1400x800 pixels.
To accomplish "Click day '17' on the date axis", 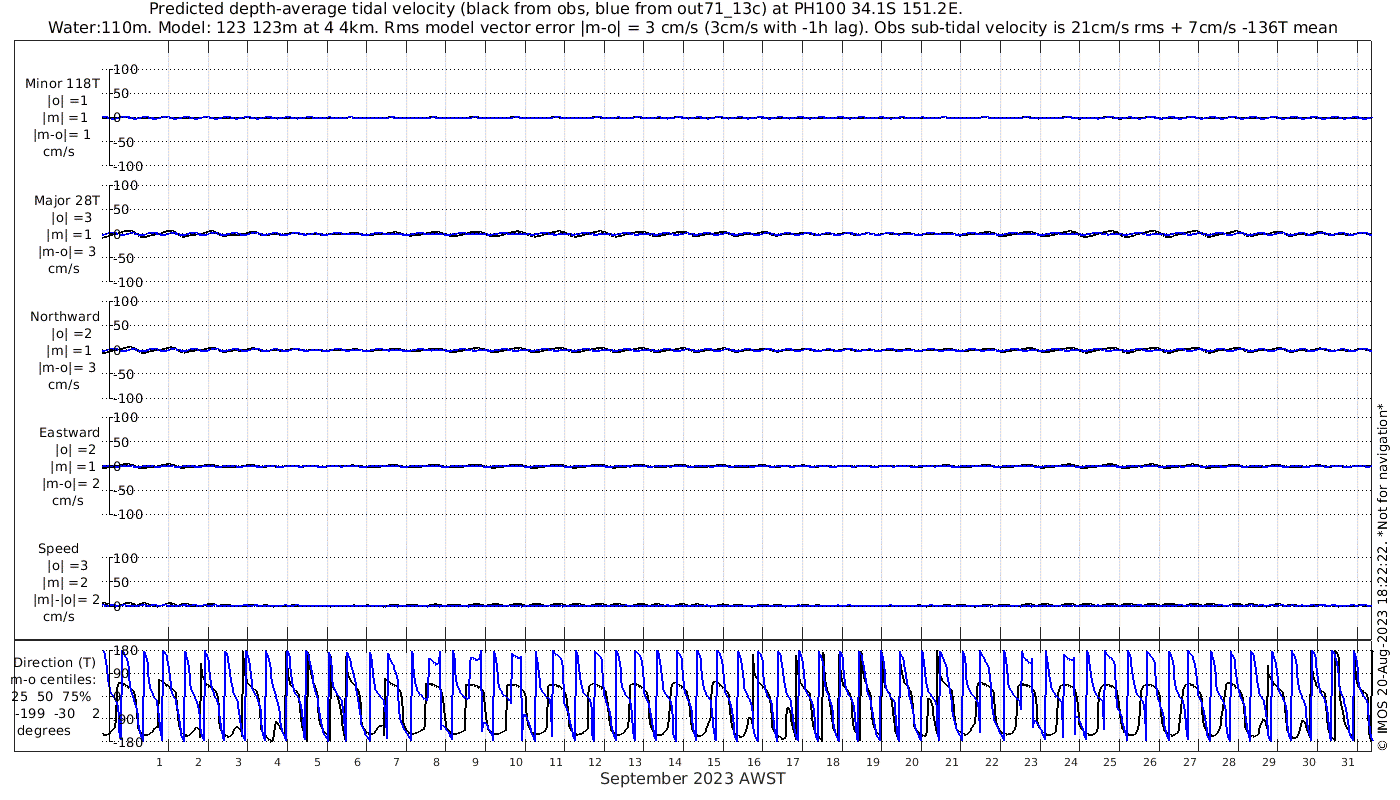I will 793,762.
